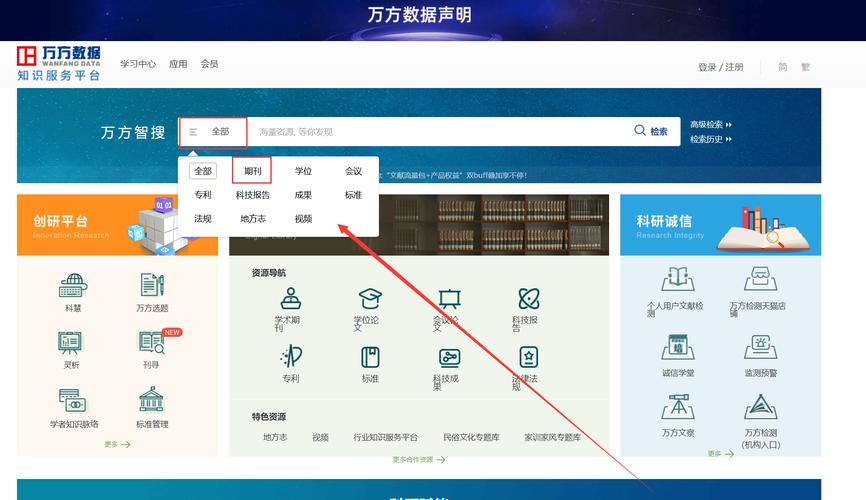Open 地方志 under 特色资源
This screenshot has width=866, height=500.
pos(274,437)
